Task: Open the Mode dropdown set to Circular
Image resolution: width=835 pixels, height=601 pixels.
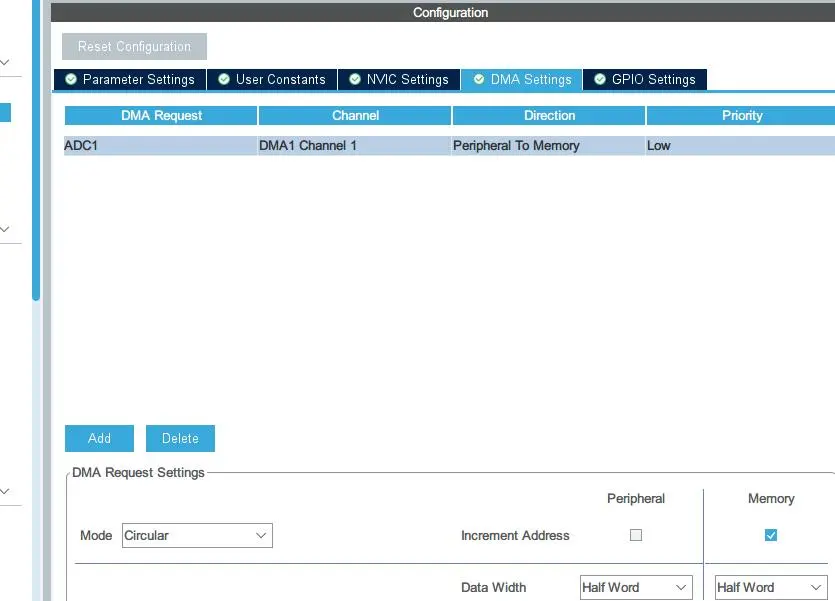Action: pyautogui.click(x=197, y=536)
